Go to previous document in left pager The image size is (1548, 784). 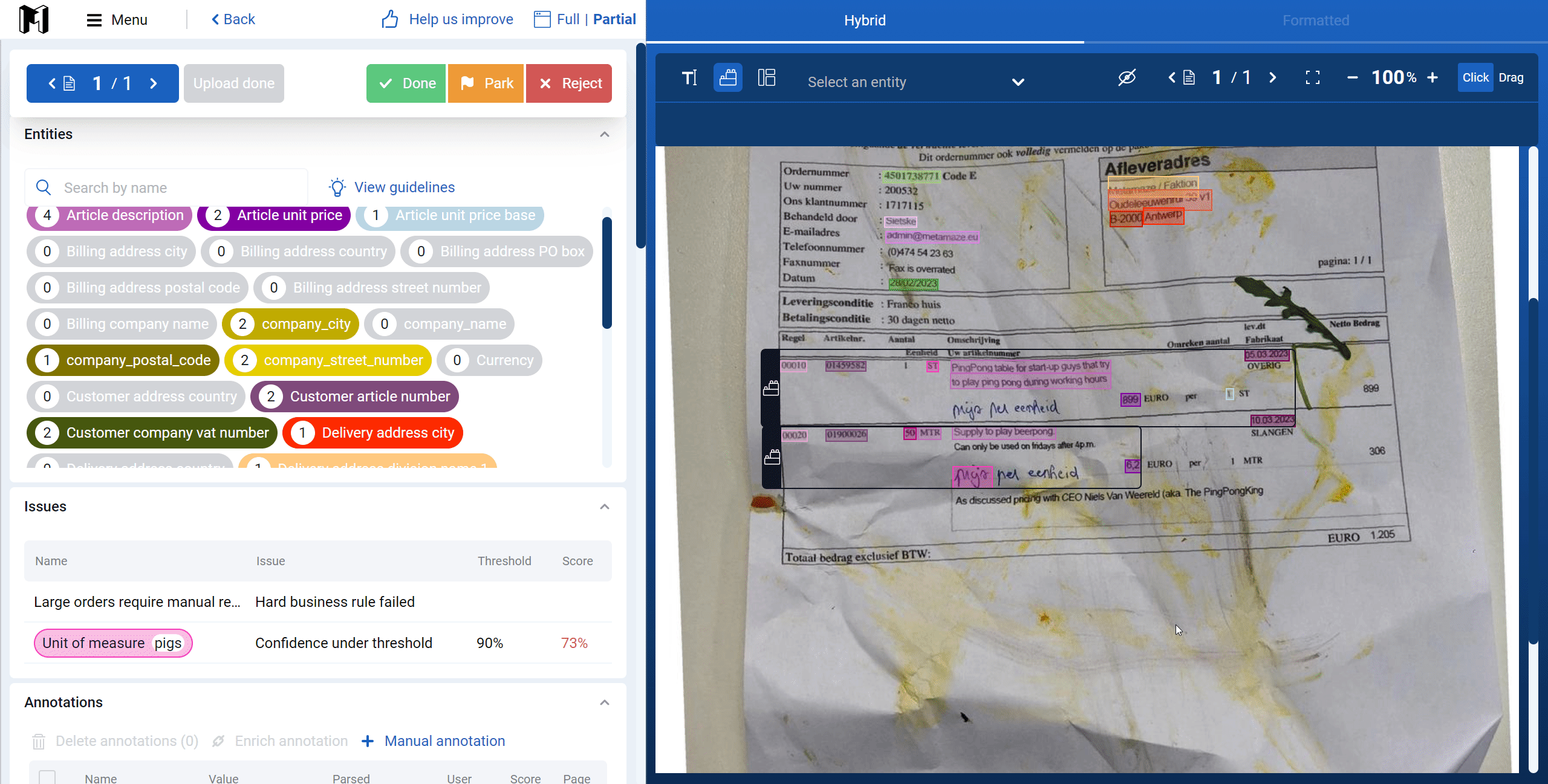pyautogui.click(x=52, y=83)
